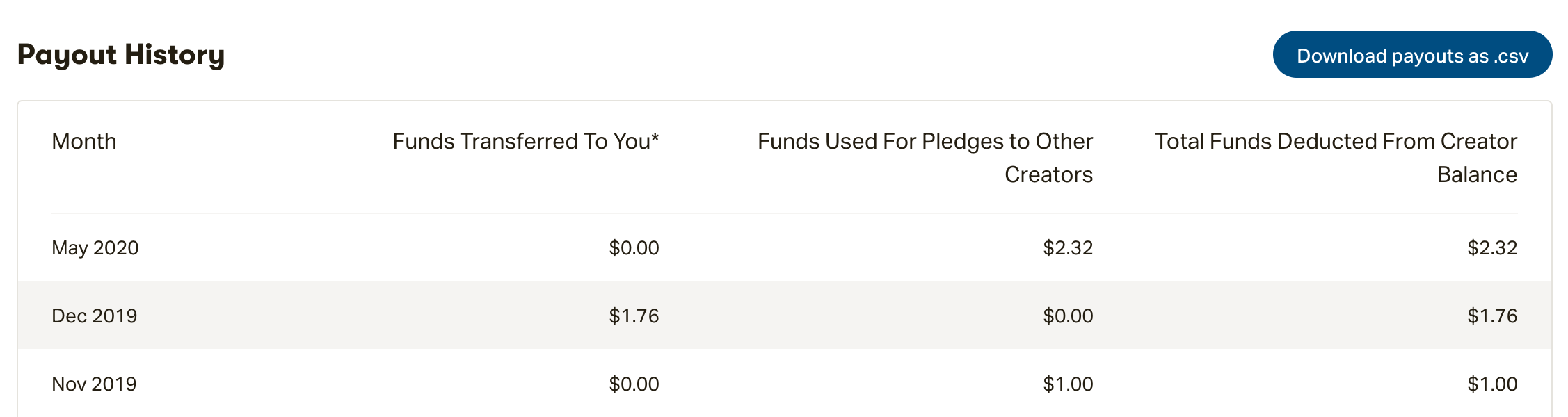1568x417 pixels.
Task: Click May 2020 transferred amount $0.00
Action: coord(634,247)
